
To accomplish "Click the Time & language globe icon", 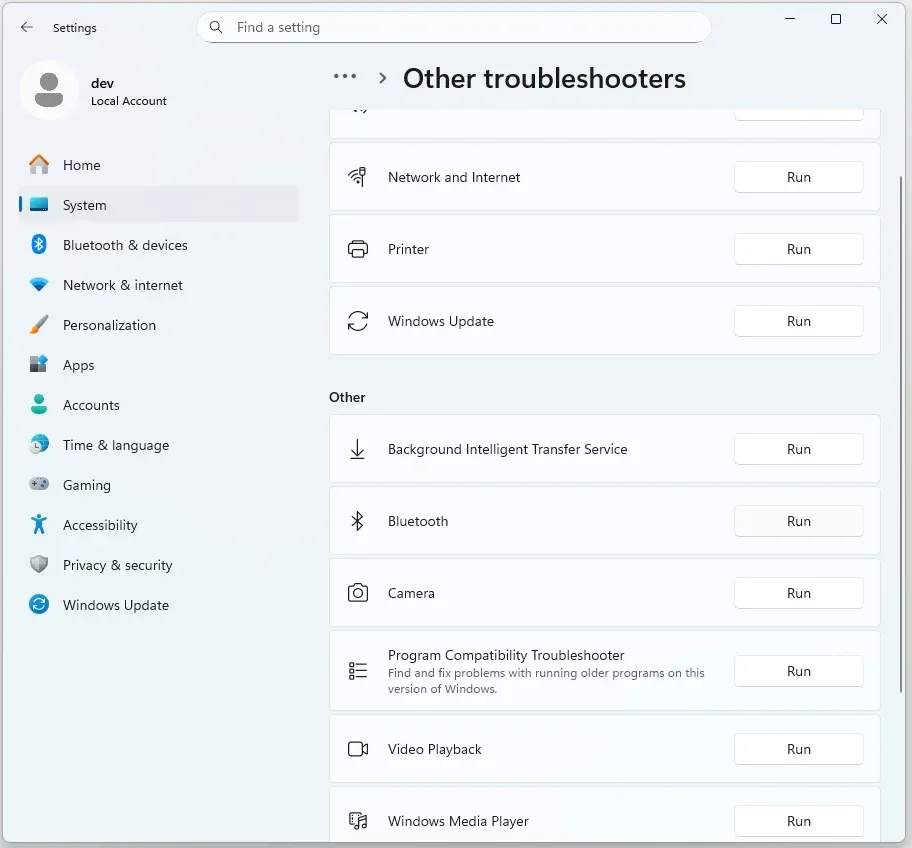I will point(39,444).
